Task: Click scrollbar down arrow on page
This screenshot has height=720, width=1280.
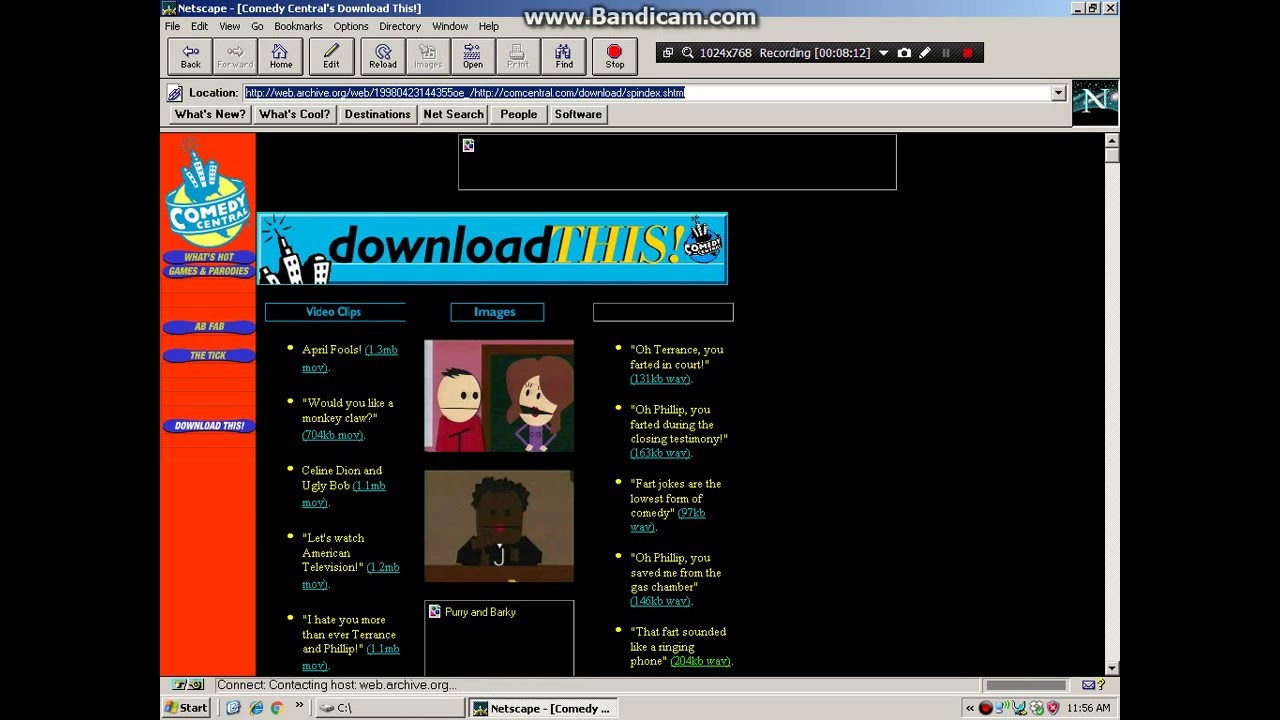Action: tap(1111, 668)
